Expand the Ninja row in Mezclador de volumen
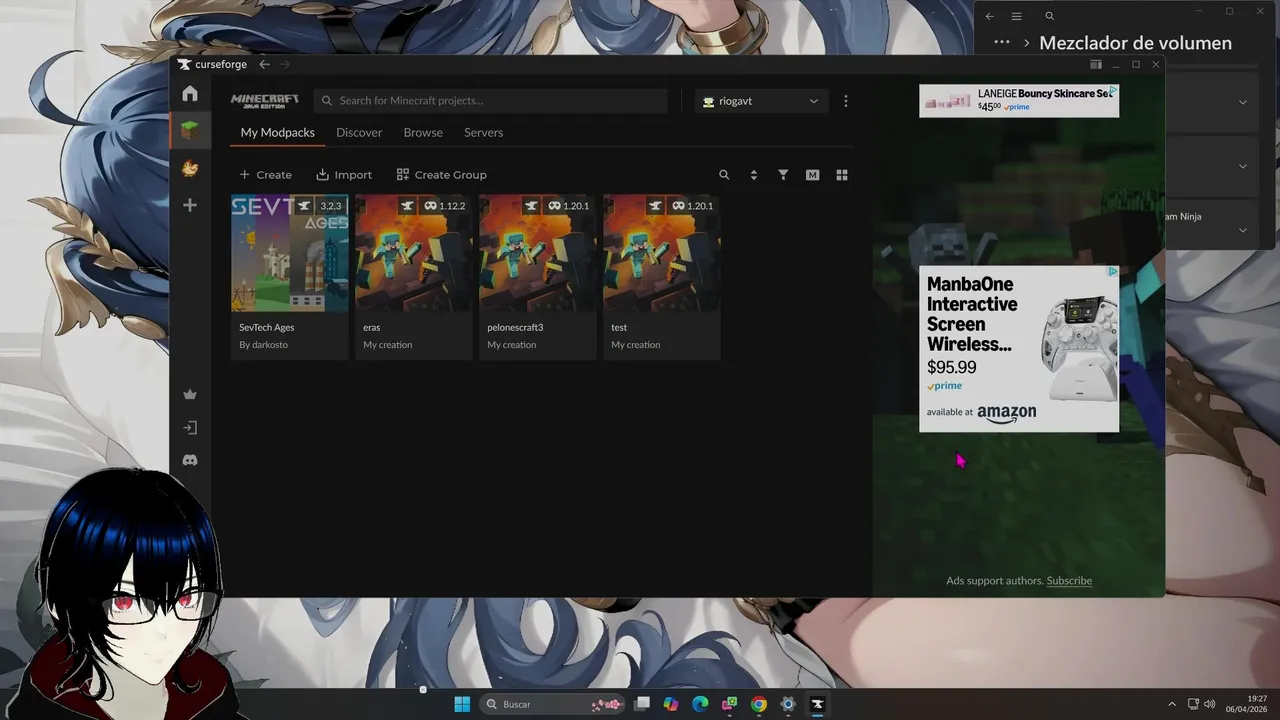This screenshot has height=720, width=1280. point(1243,230)
